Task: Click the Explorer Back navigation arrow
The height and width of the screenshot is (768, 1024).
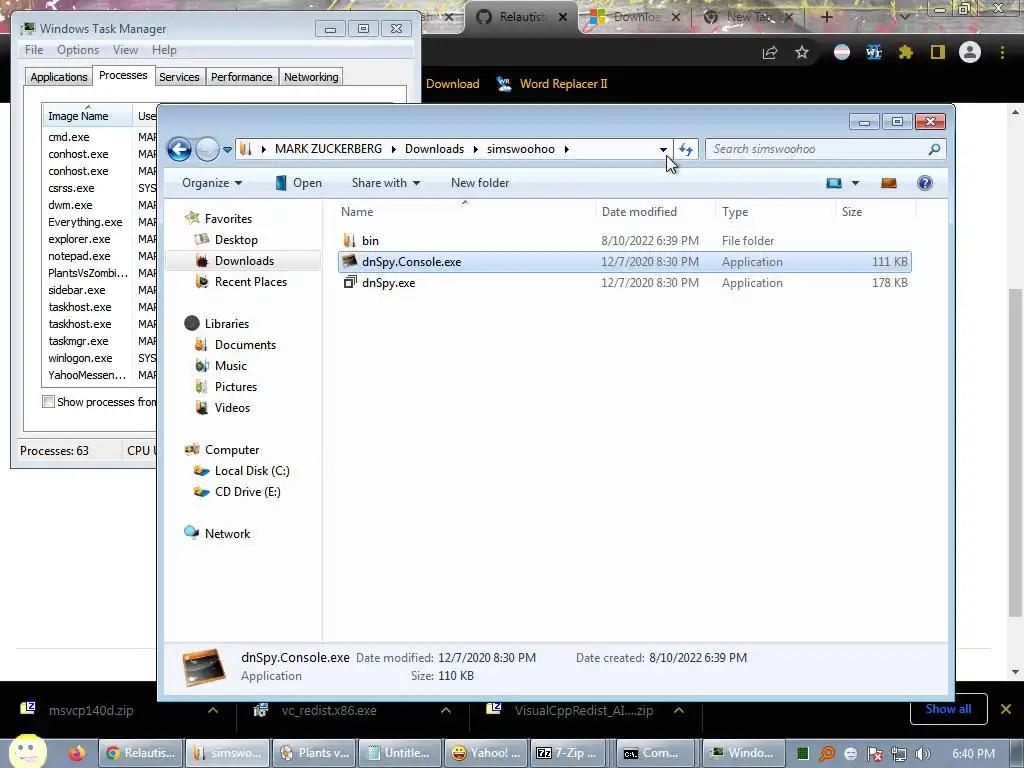Action: tap(179, 150)
